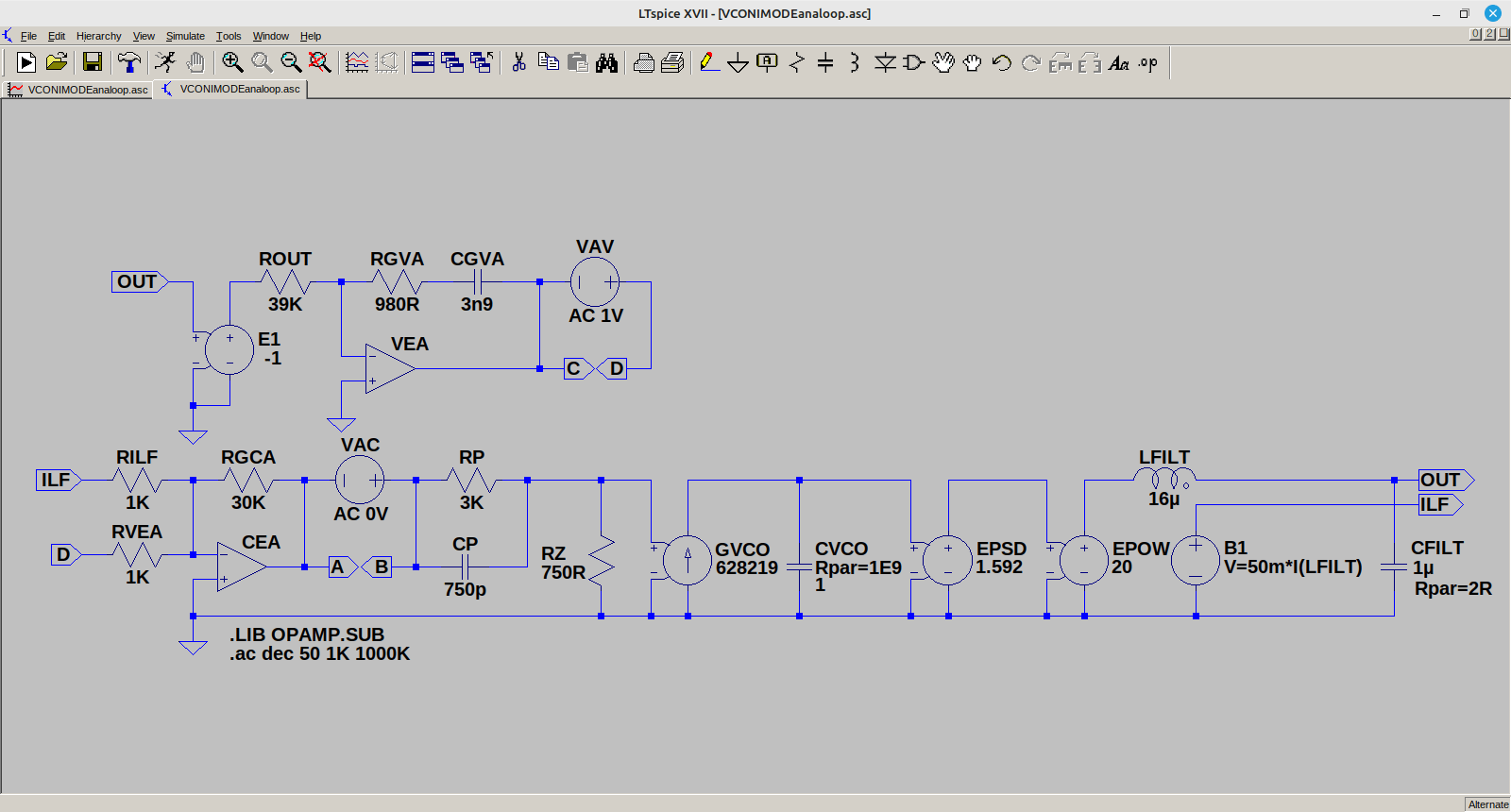Click the LFILT value 16µ
1511x812 pixels.
coord(1163,499)
